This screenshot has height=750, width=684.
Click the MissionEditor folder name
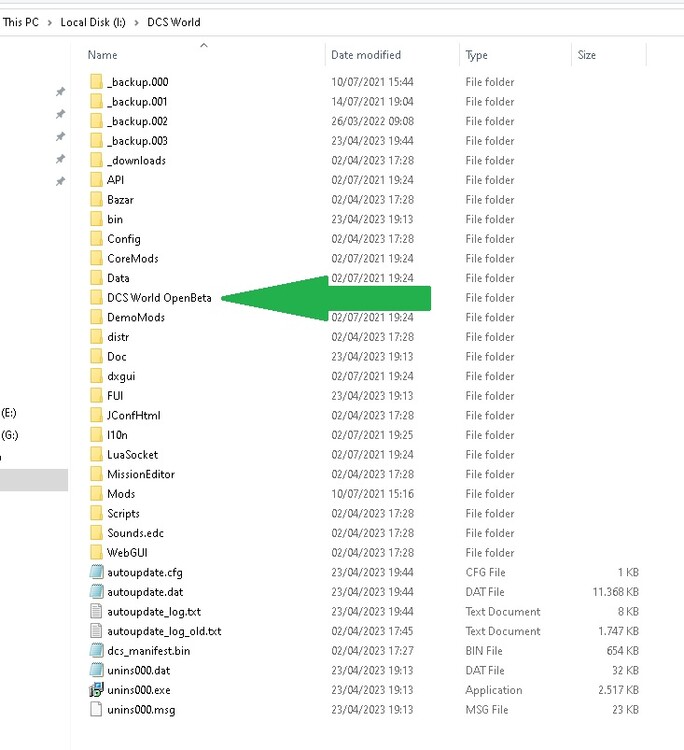pyautogui.click(x=141, y=474)
